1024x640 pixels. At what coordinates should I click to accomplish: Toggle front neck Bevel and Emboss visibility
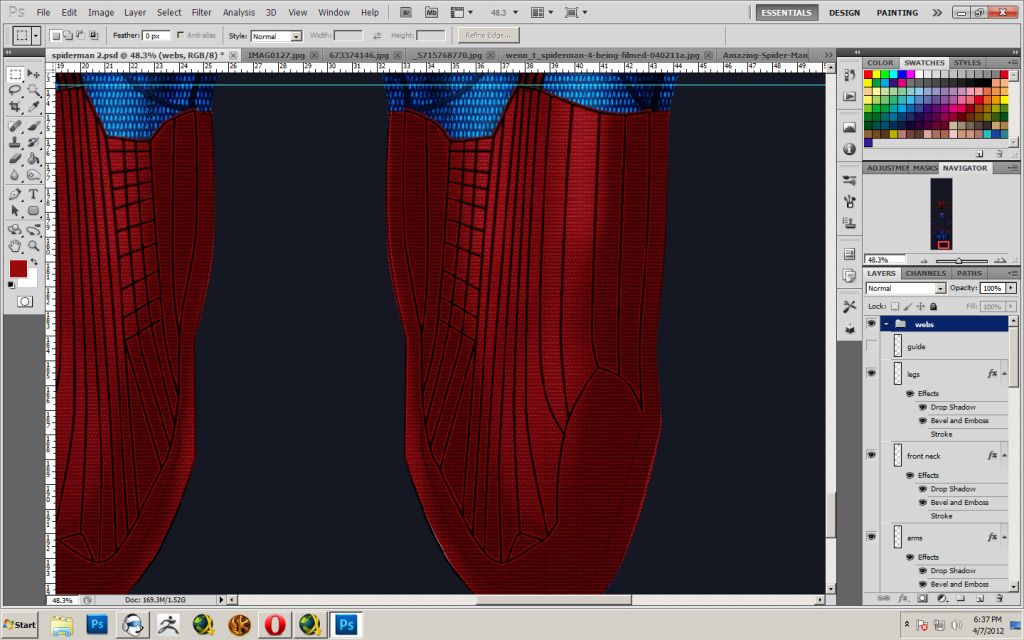point(922,502)
